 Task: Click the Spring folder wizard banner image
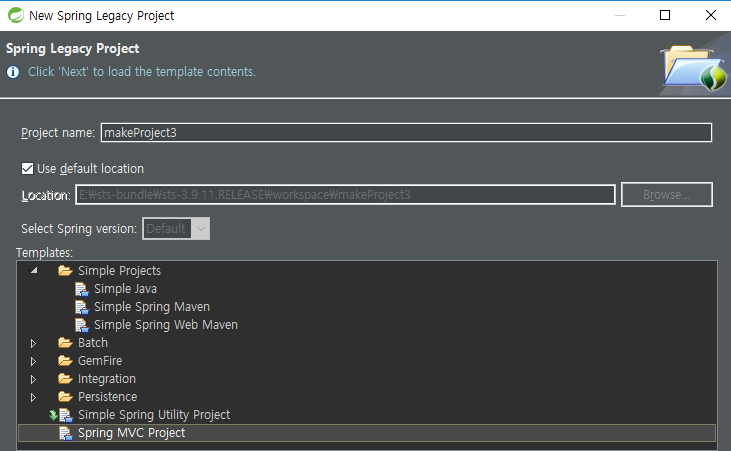pyautogui.click(x=694, y=68)
